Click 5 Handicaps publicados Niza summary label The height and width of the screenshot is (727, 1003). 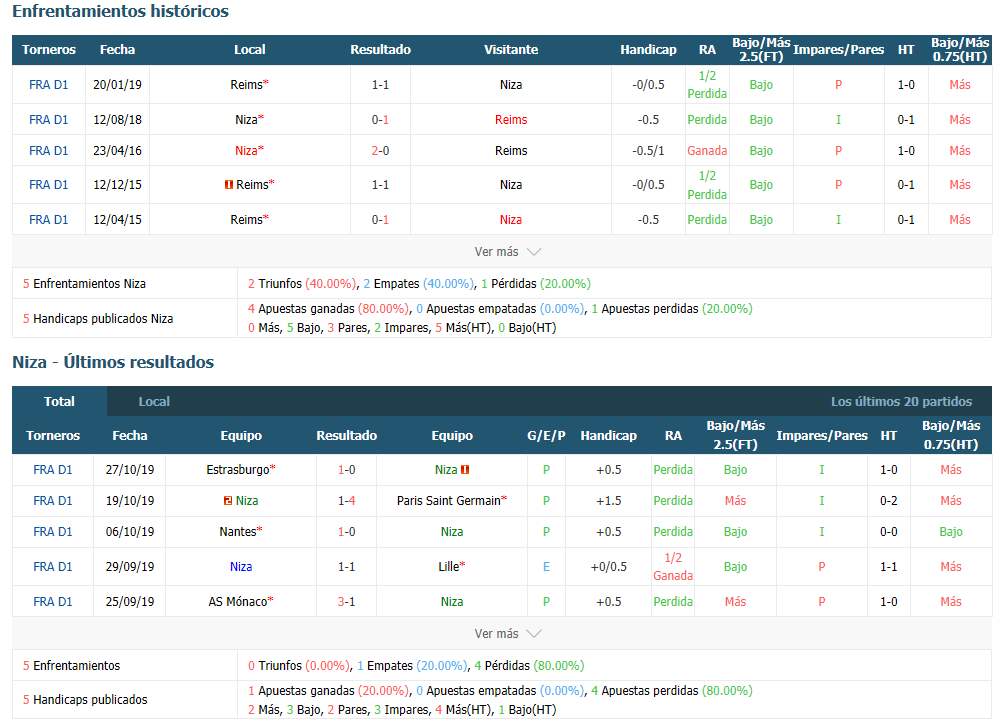[98, 319]
